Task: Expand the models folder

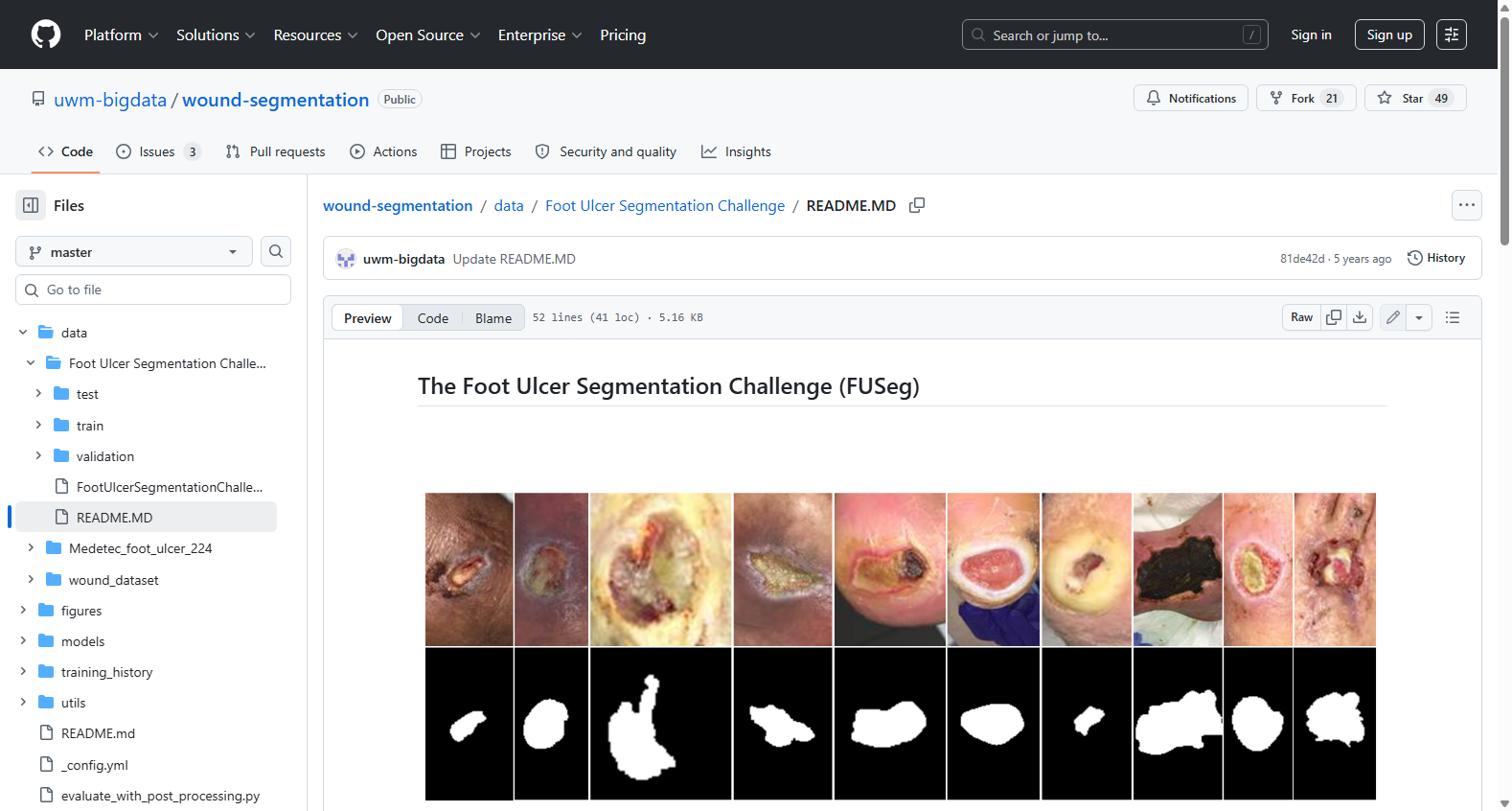Action: [x=23, y=640]
